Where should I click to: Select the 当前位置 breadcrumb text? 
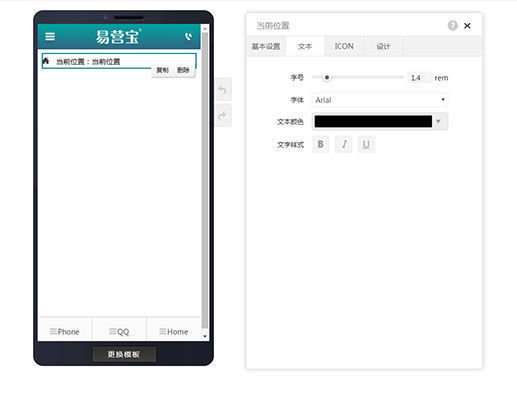[x=88, y=62]
